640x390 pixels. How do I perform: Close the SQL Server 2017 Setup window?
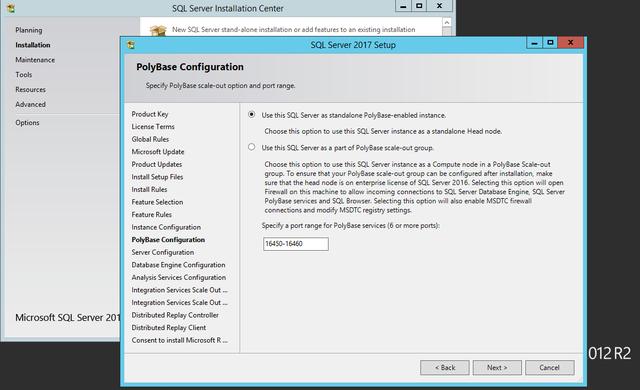[571, 42]
